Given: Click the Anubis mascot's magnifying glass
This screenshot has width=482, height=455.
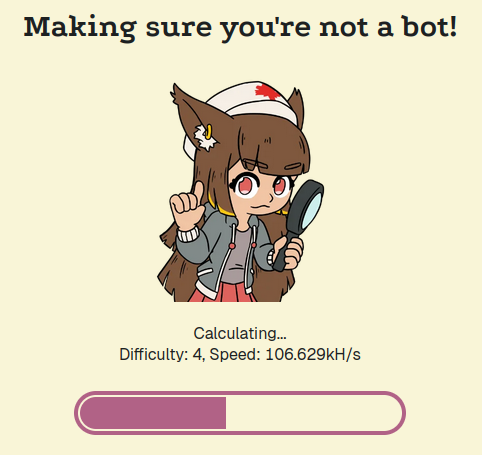Looking at the screenshot, I should [306, 215].
